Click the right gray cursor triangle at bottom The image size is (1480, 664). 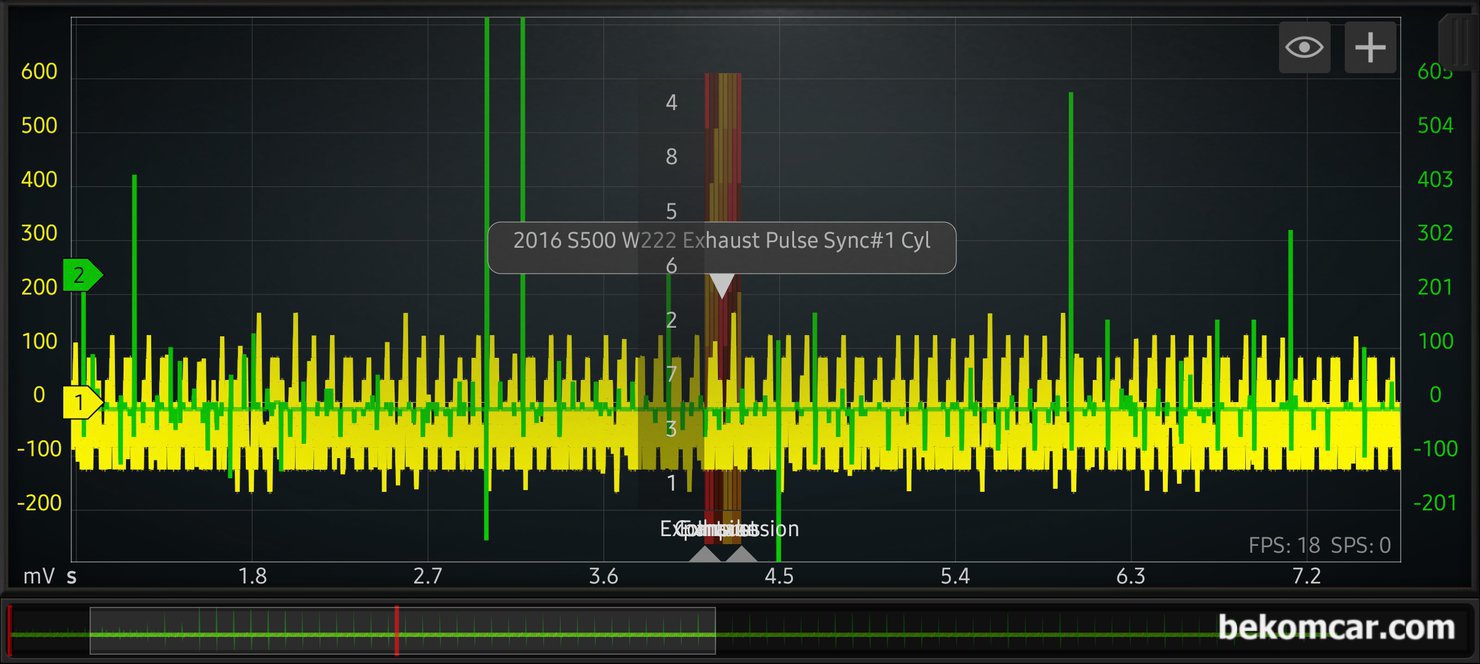click(x=741, y=554)
